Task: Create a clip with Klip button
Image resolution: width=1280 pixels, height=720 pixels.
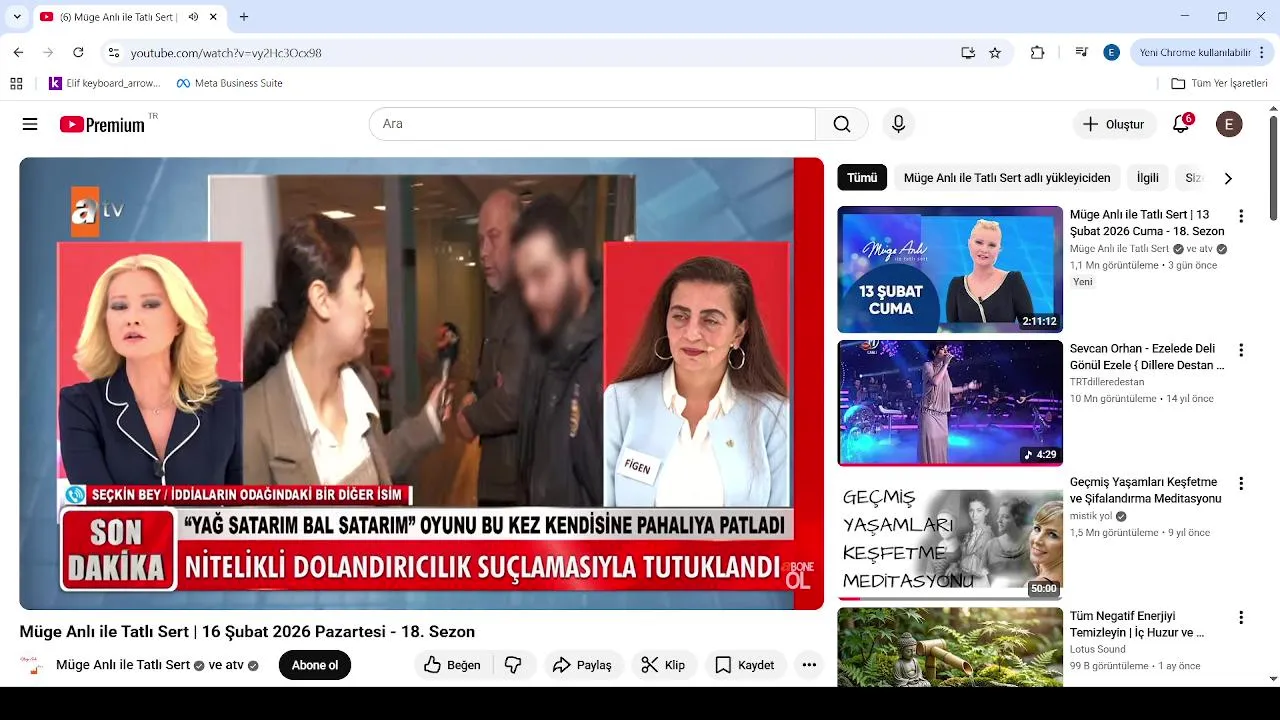Action: [664, 665]
